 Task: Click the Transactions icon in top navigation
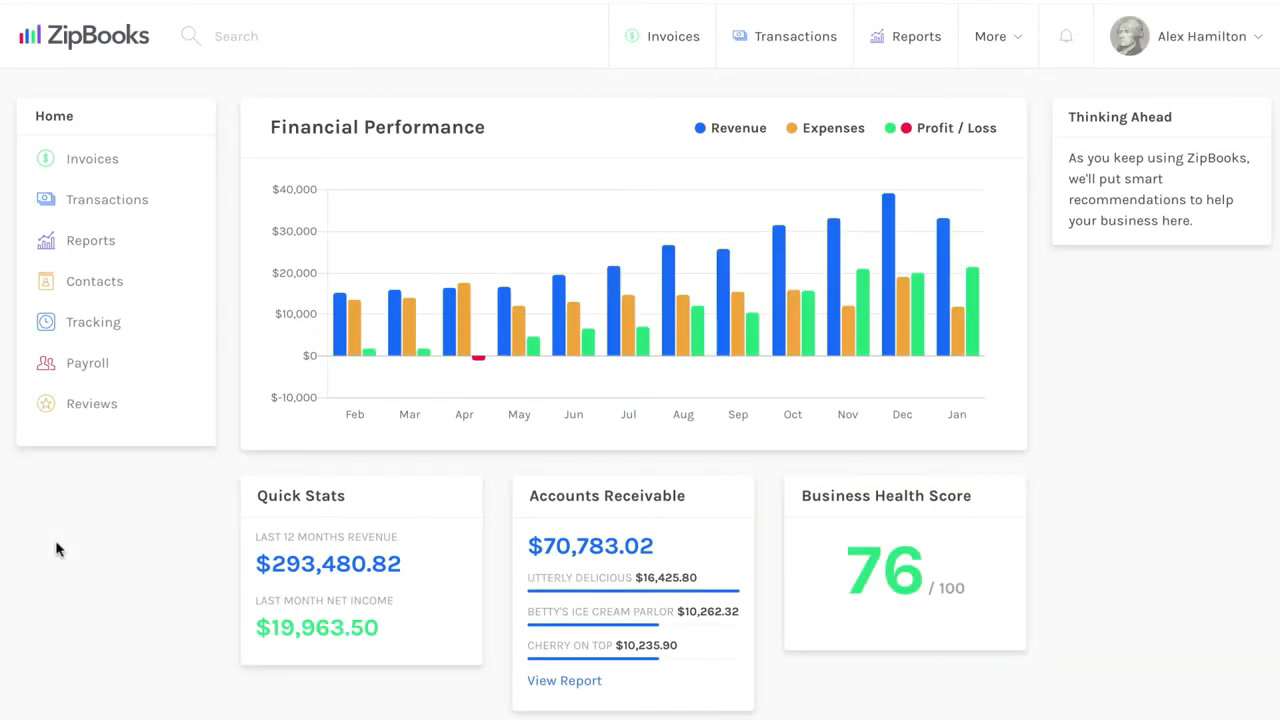tap(739, 36)
